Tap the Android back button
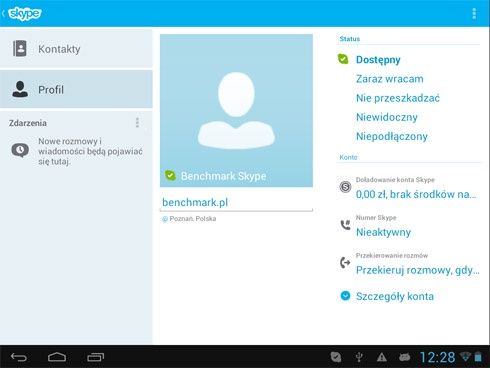The height and width of the screenshot is (368, 490). click(x=19, y=357)
